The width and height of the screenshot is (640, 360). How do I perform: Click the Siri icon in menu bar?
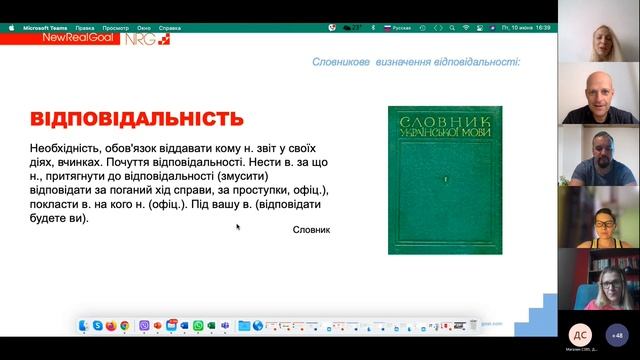coord(493,28)
